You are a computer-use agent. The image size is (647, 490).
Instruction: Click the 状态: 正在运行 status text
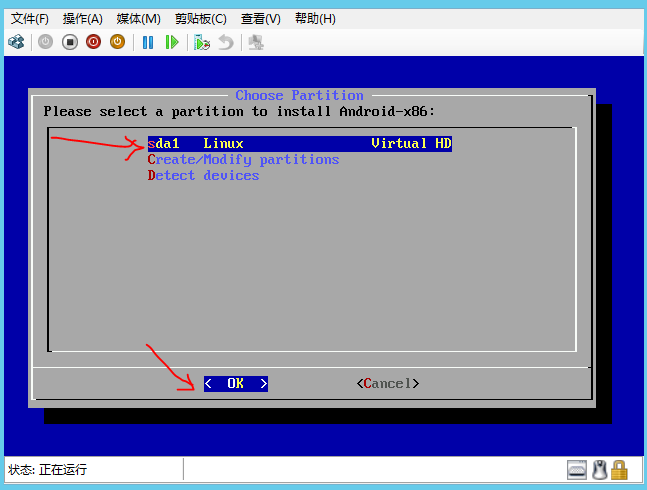47,469
